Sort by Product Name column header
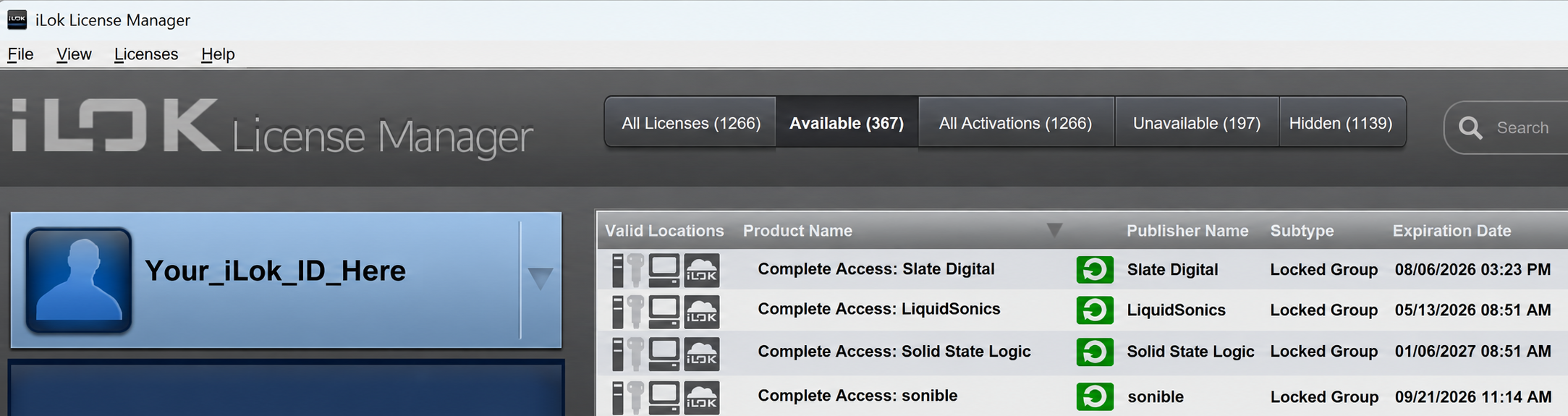Image resolution: width=1568 pixels, height=416 pixels. tap(797, 231)
